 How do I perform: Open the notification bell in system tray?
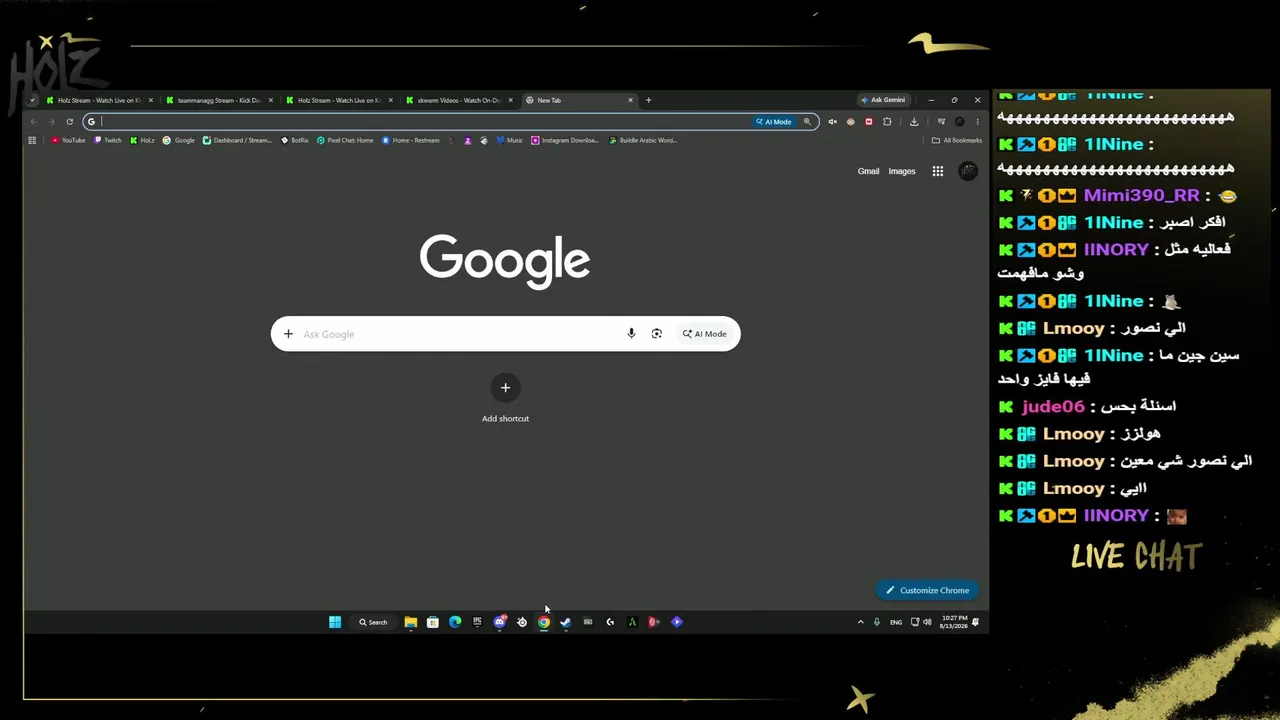pyautogui.click(x=975, y=622)
